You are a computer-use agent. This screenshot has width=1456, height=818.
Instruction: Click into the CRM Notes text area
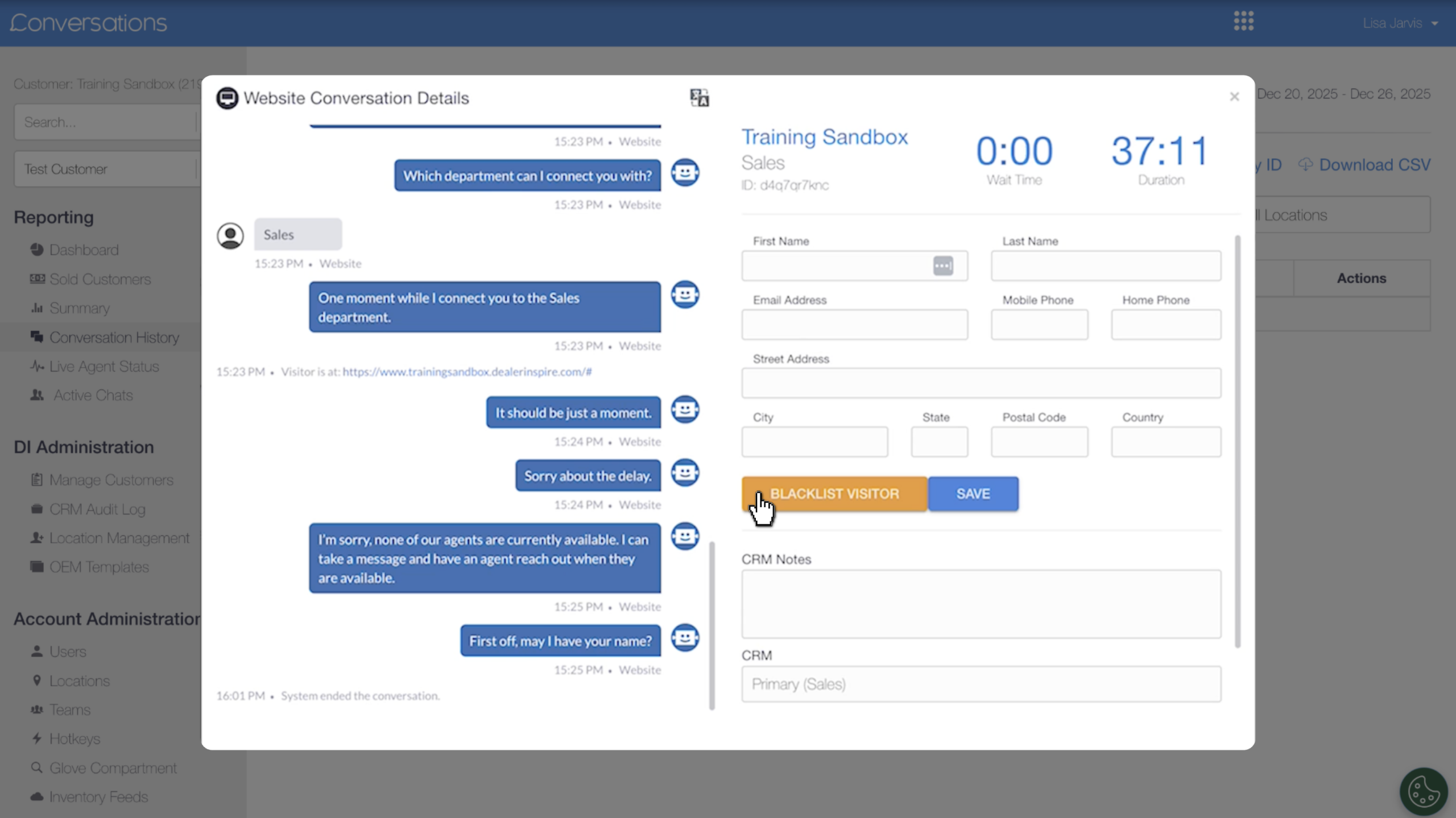pos(981,604)
